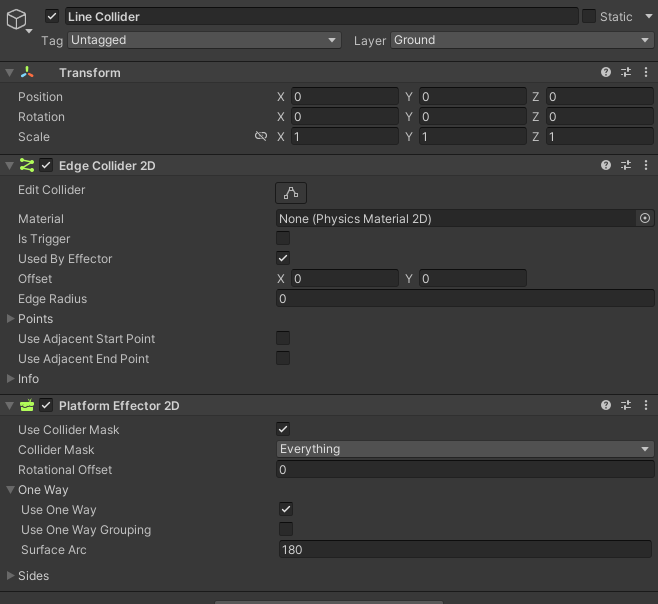This screenshot has width=658, height=604.
Task: Click the Physics Material 2D object picker
Action: click(x=645, y=218)
